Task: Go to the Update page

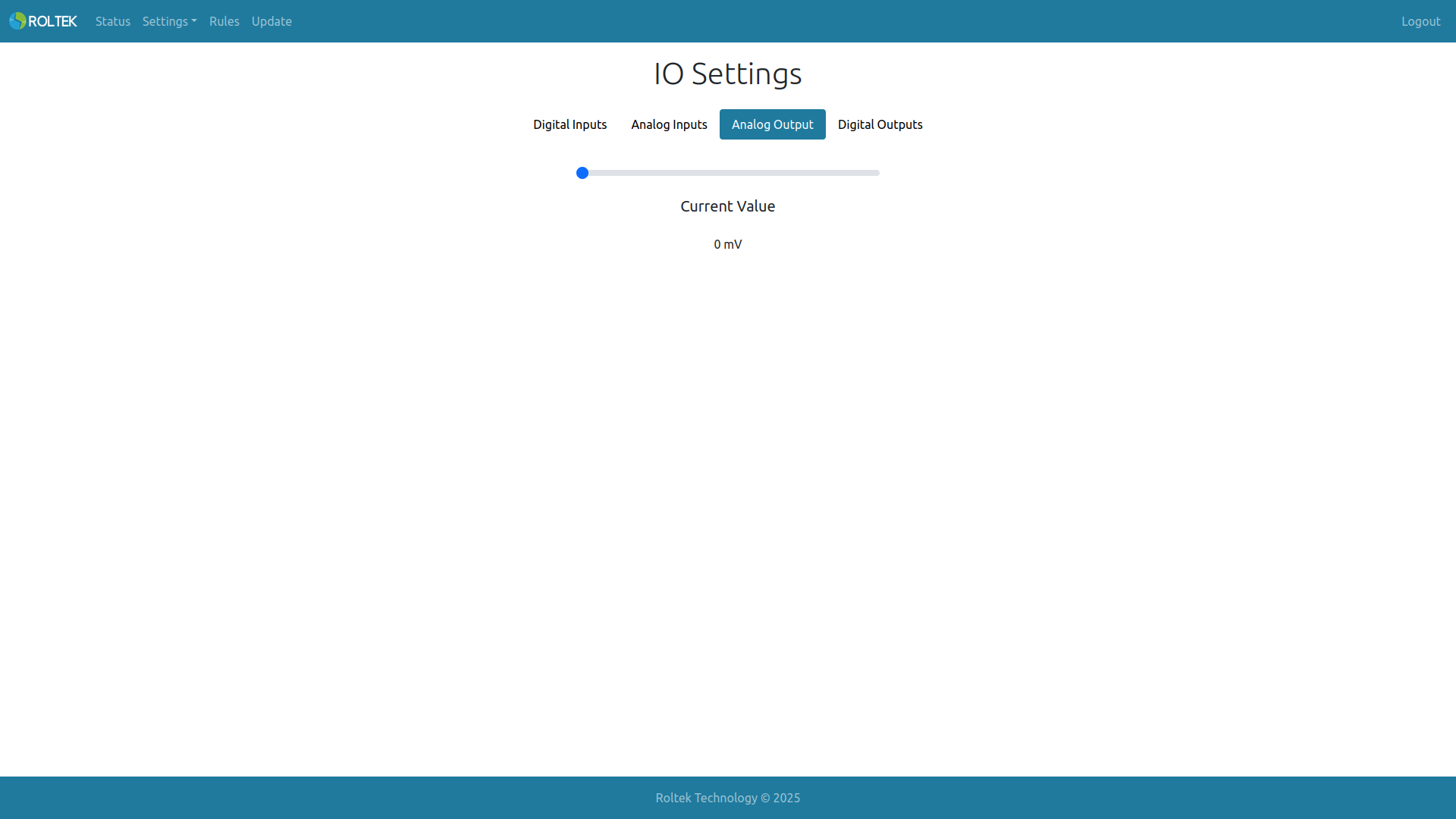Action: pos(271,21)
